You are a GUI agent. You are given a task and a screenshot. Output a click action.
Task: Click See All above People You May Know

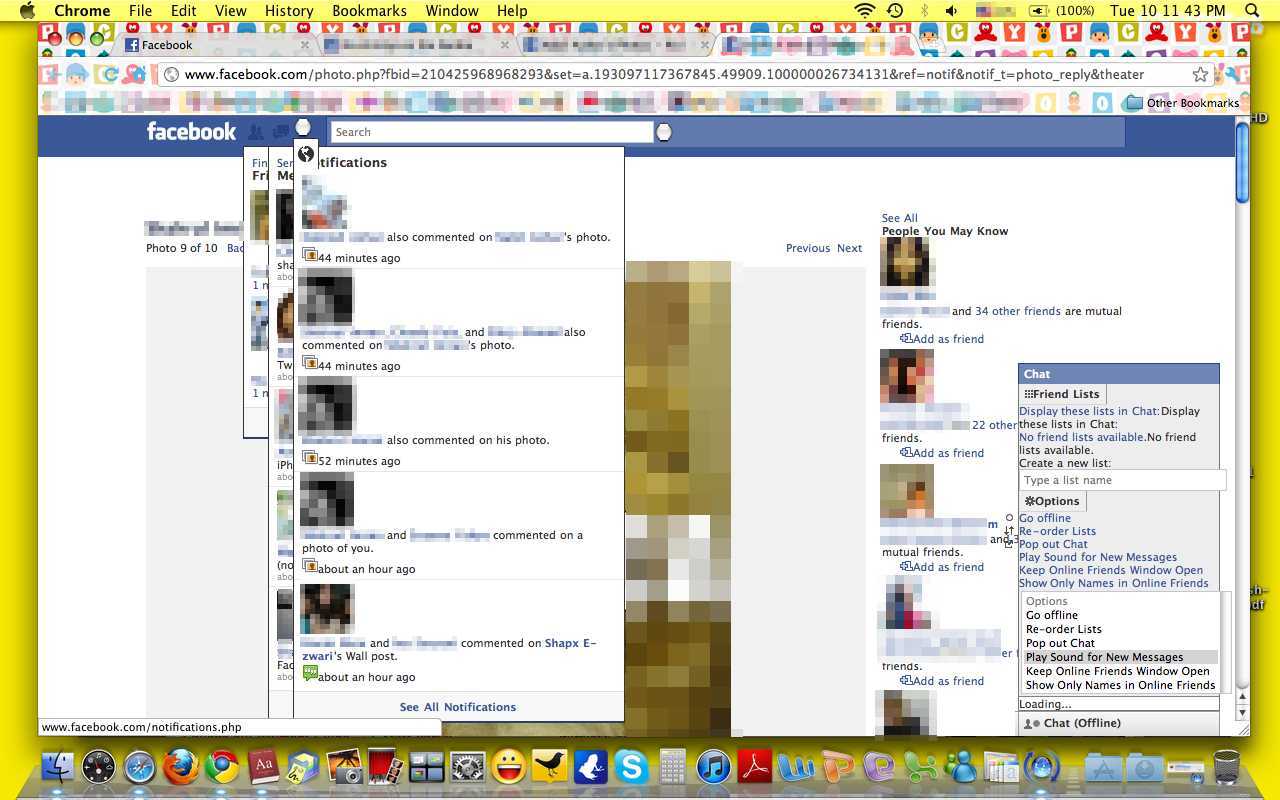click(899, 218)
